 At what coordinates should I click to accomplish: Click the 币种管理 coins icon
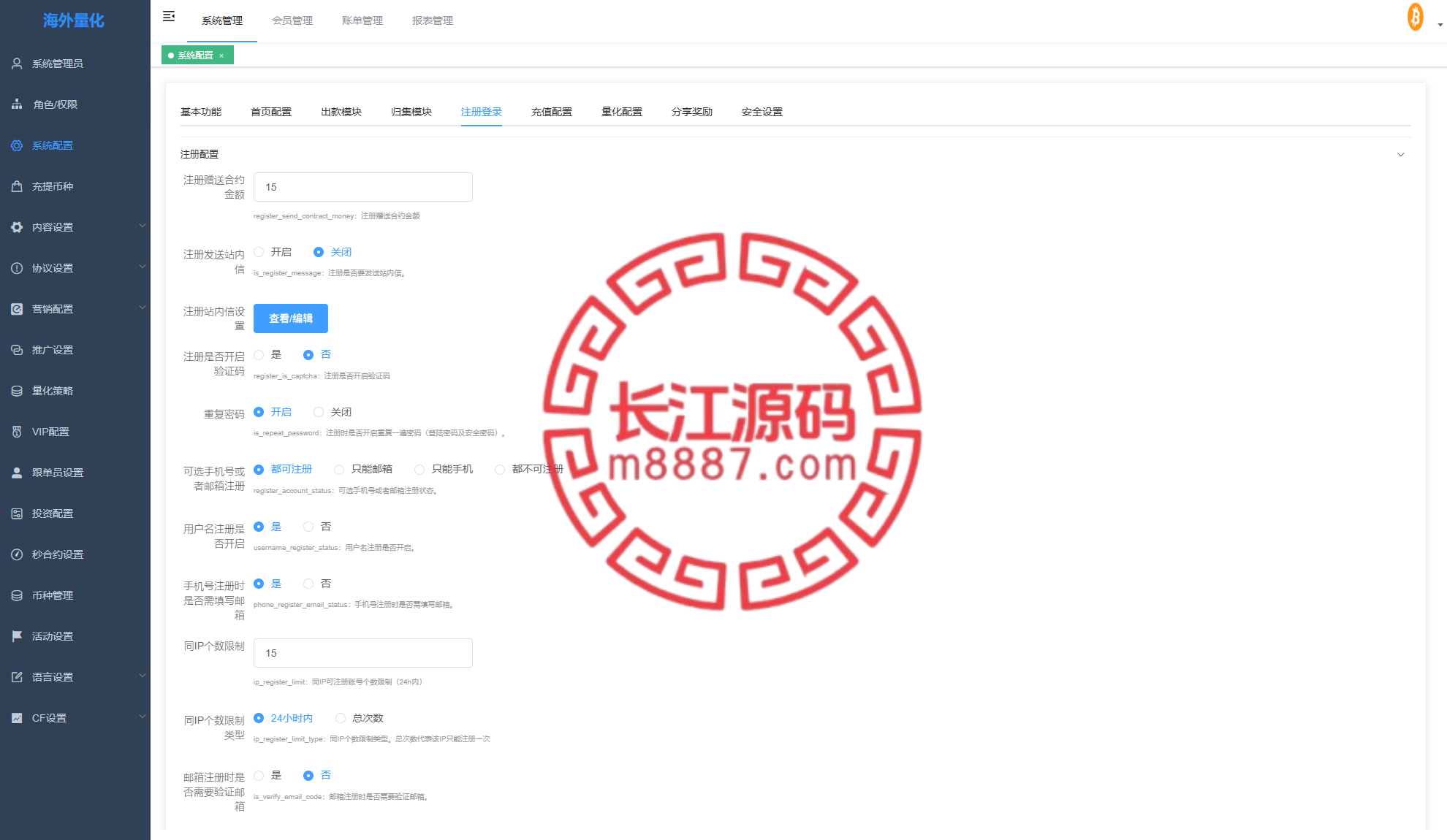[17, 595]
